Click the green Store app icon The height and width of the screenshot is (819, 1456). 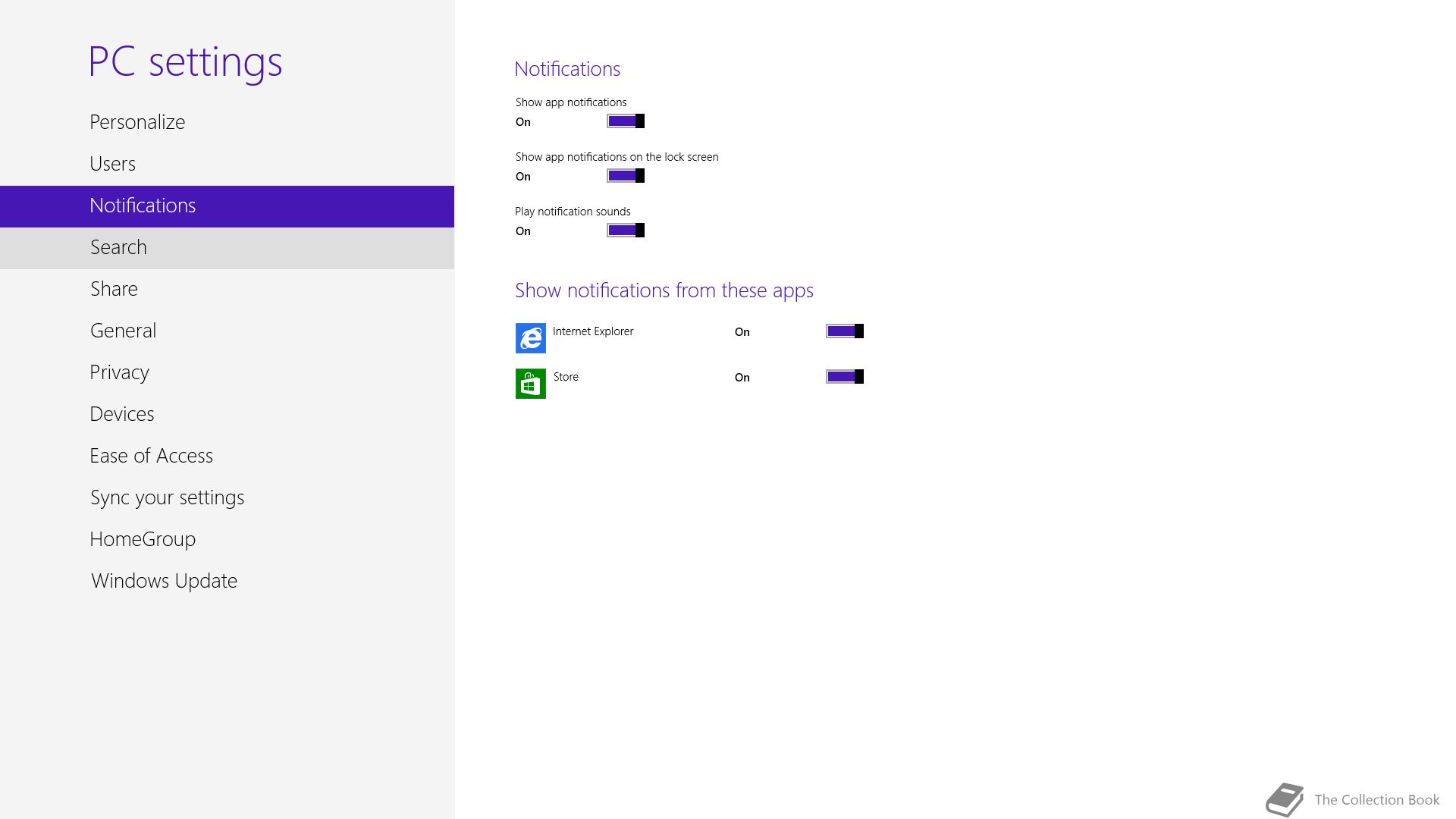click(530, 384)
